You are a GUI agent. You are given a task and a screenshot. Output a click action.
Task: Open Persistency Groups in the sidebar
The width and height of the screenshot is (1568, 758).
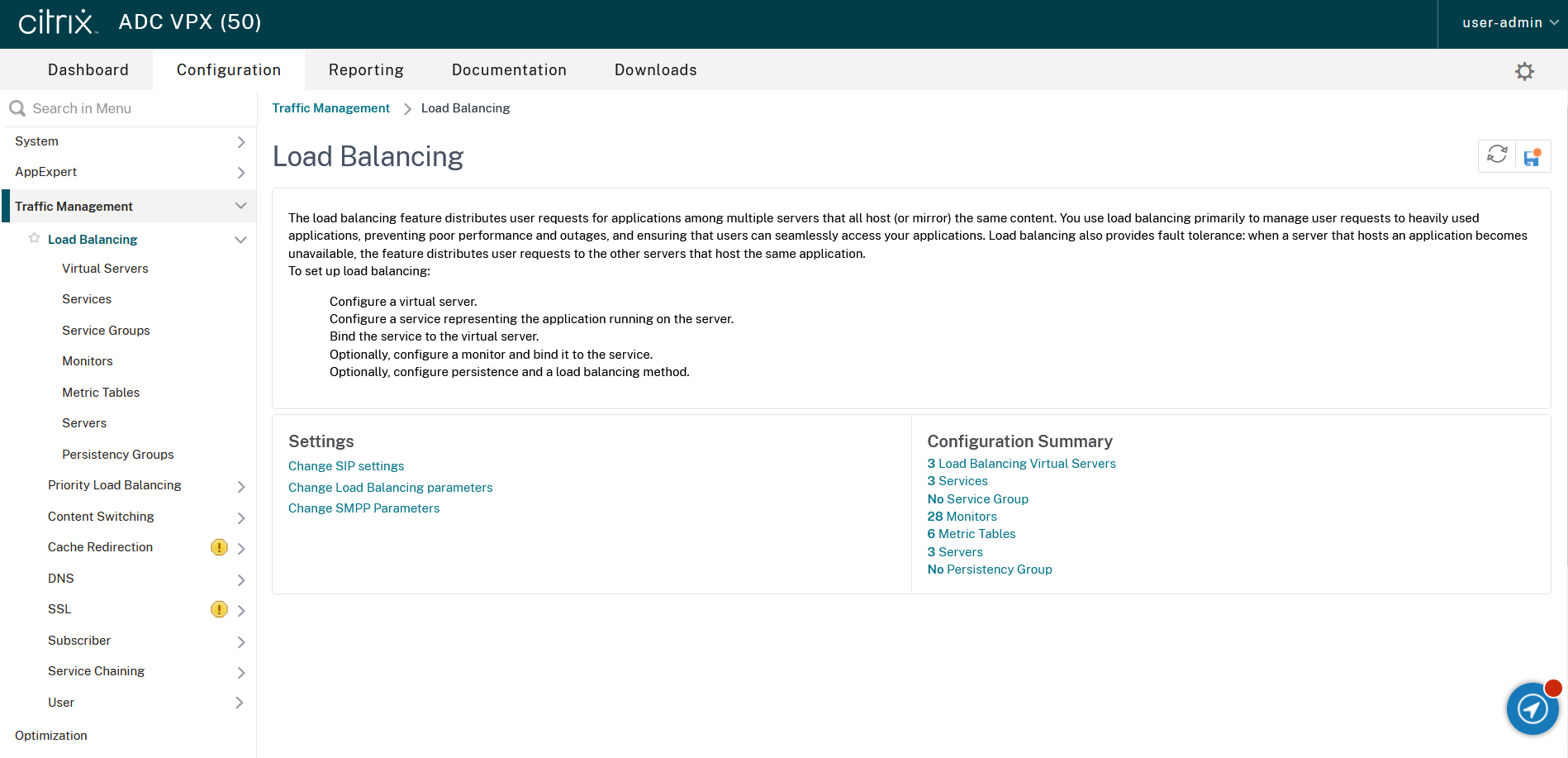118,455
